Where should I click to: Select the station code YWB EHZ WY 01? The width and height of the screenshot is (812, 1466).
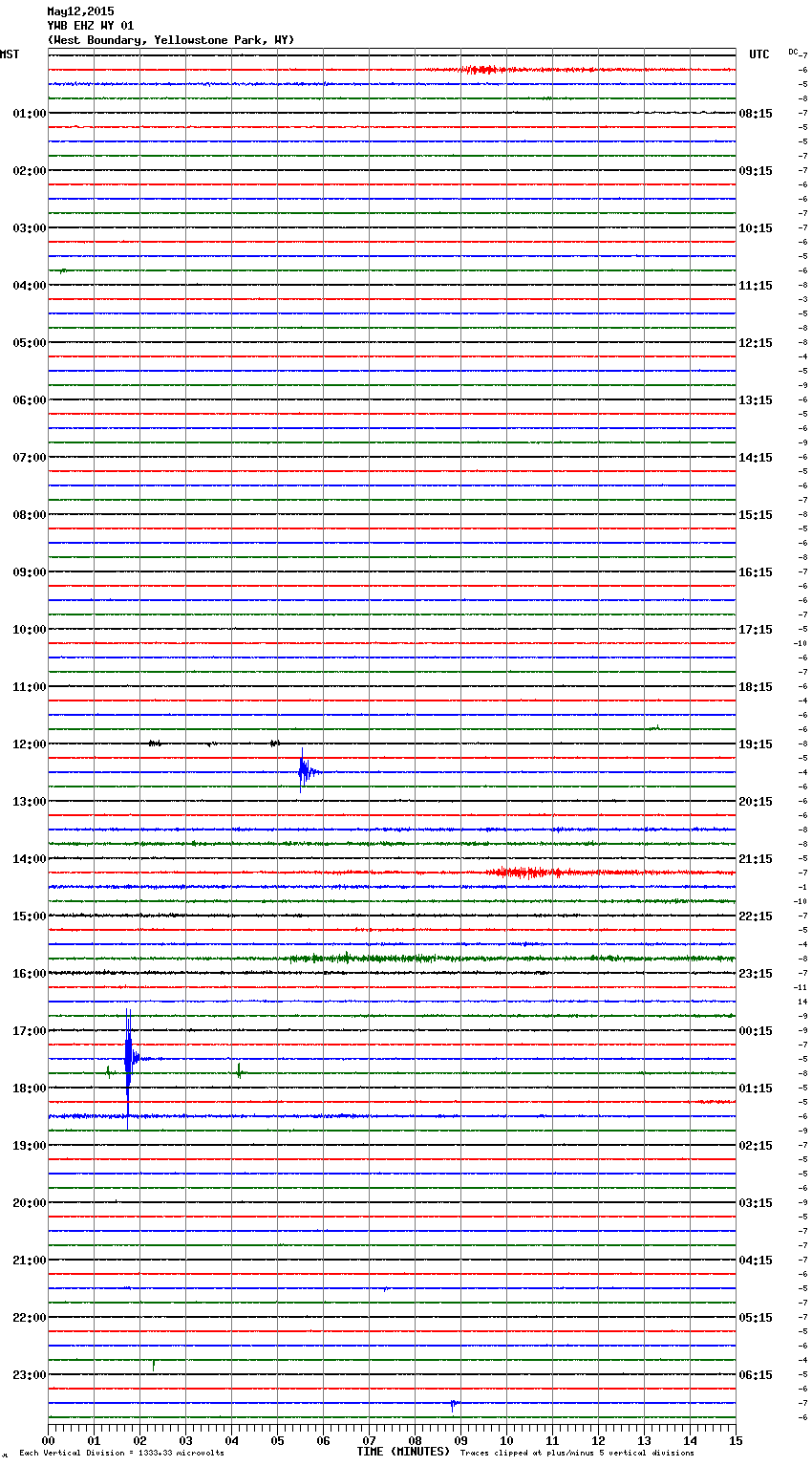[x=91, y=26]
